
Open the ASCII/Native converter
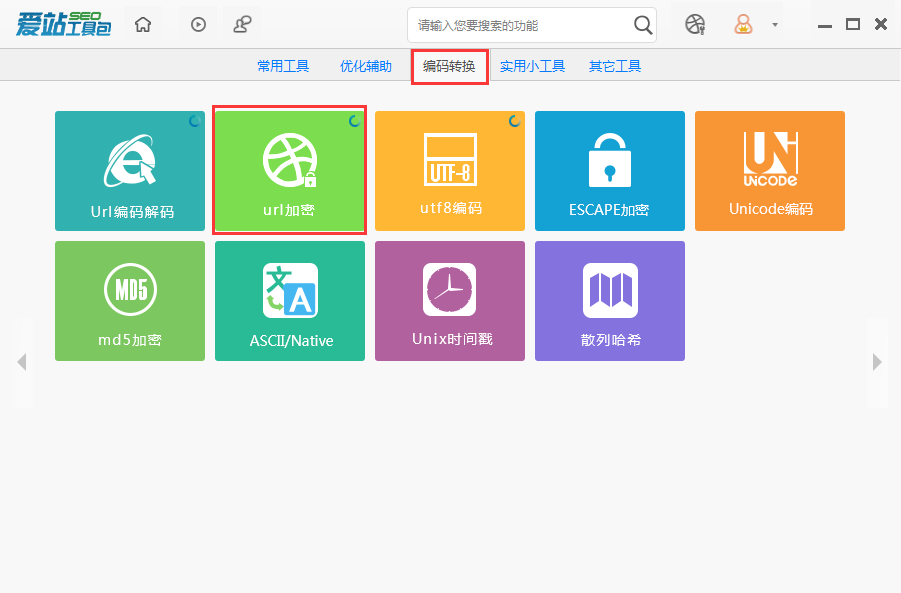pos(289,300)
